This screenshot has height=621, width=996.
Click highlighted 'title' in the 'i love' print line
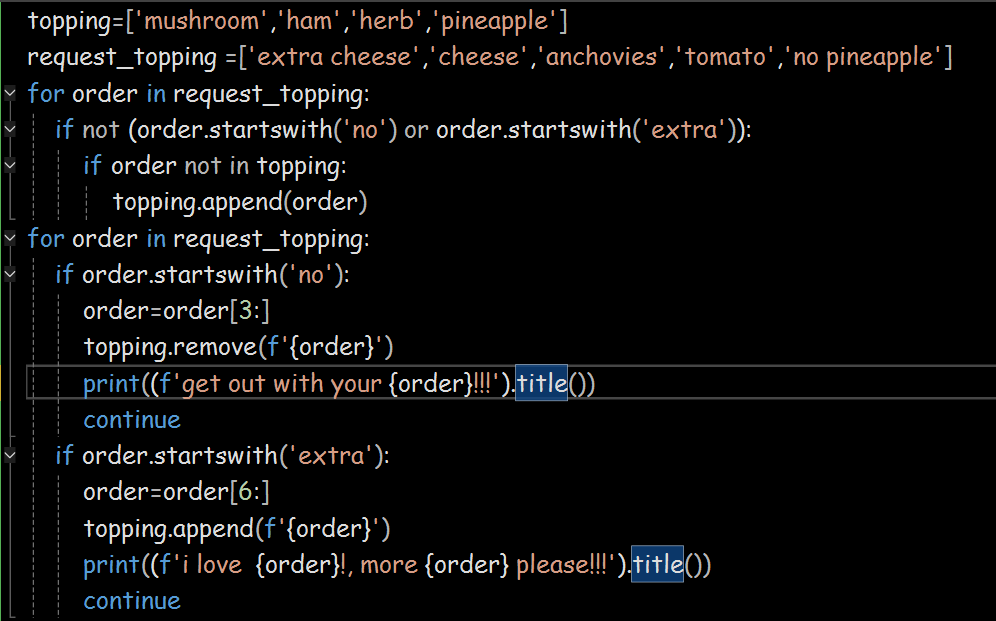(657, 565)
